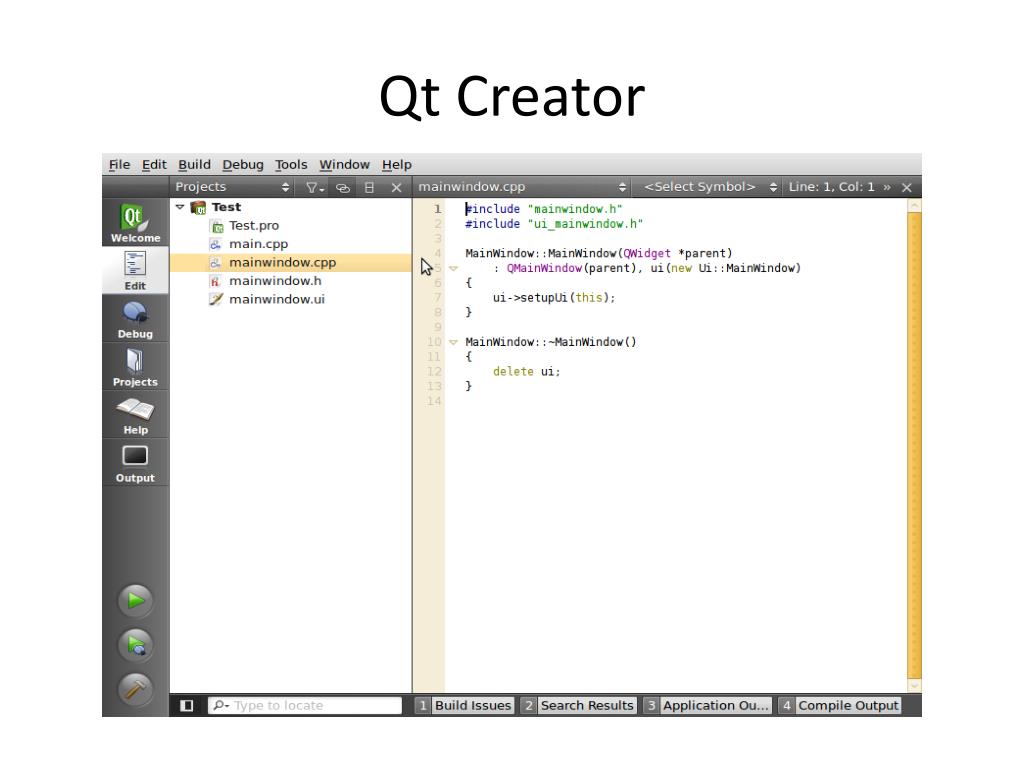Viewport: 1024px width, 768px height.
Task: Select mainwindow.ui in the project tree
Action: (x=276, y=299)
